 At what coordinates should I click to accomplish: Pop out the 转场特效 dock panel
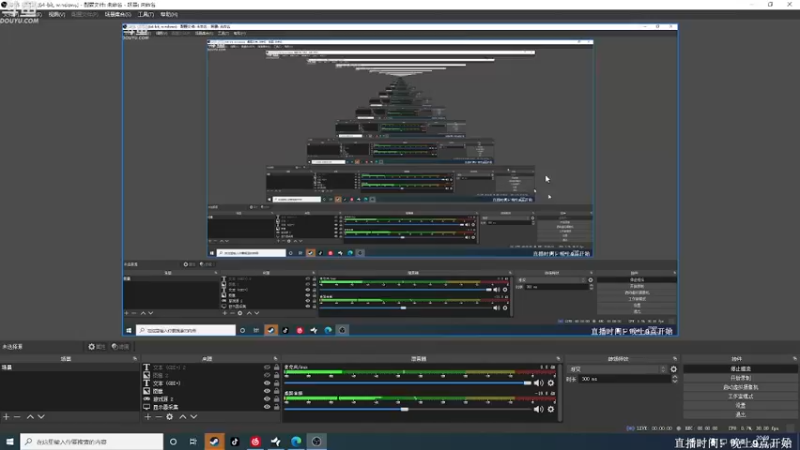(675, 359)
